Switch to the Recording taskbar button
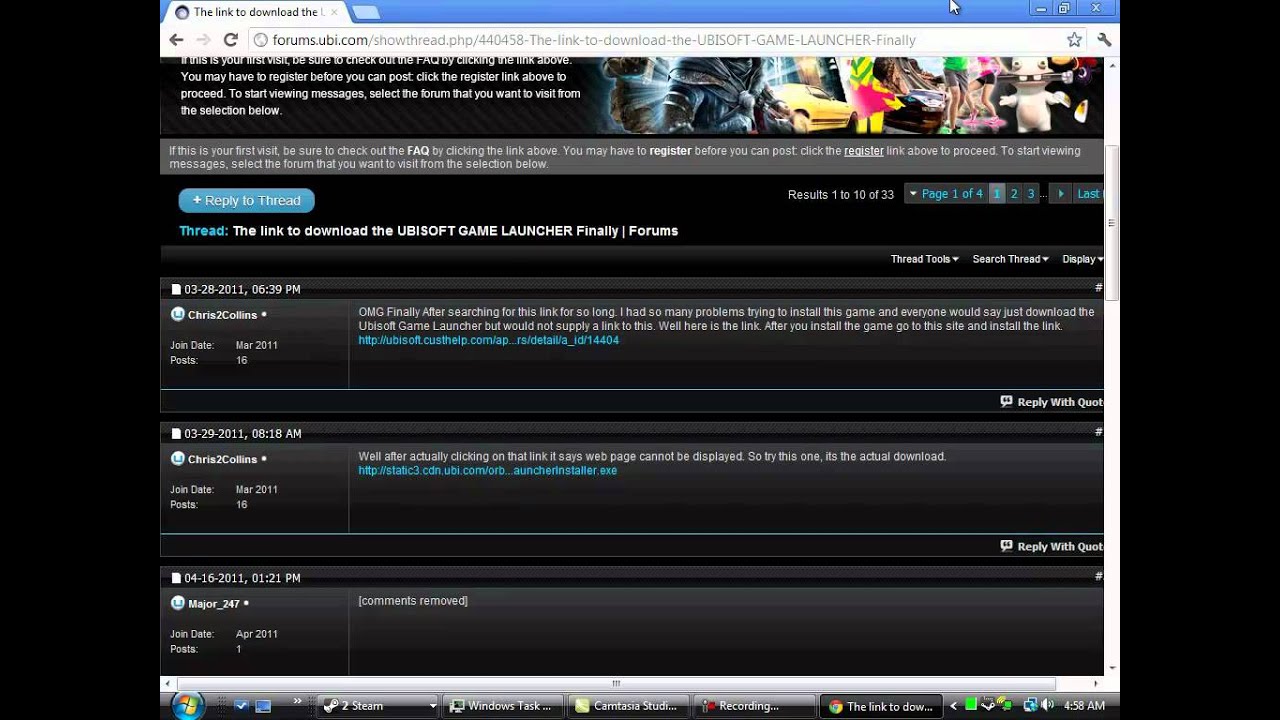1280x720 pixels. click(x=754, y=706)
